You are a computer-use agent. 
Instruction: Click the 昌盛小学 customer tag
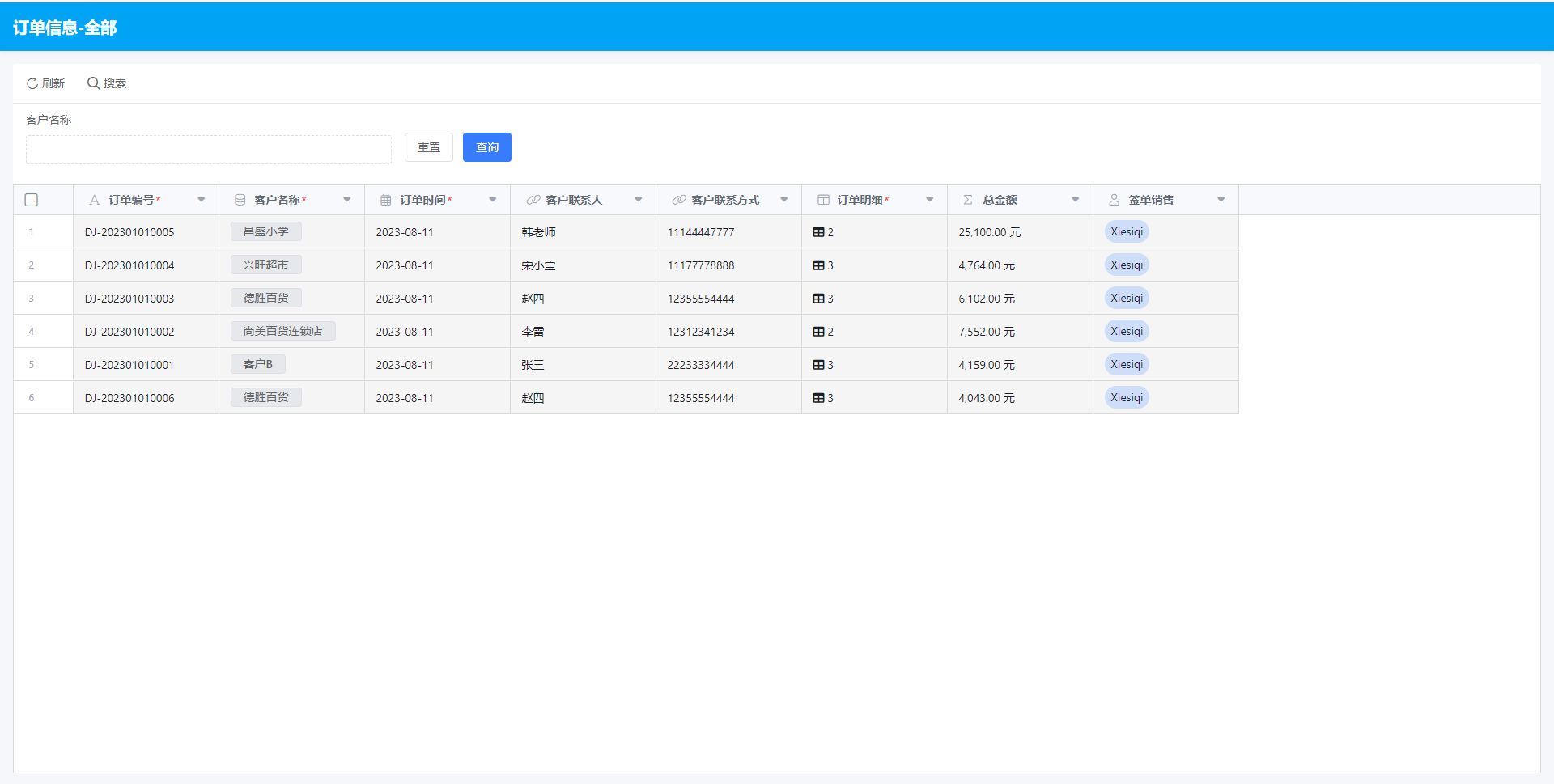266,231
